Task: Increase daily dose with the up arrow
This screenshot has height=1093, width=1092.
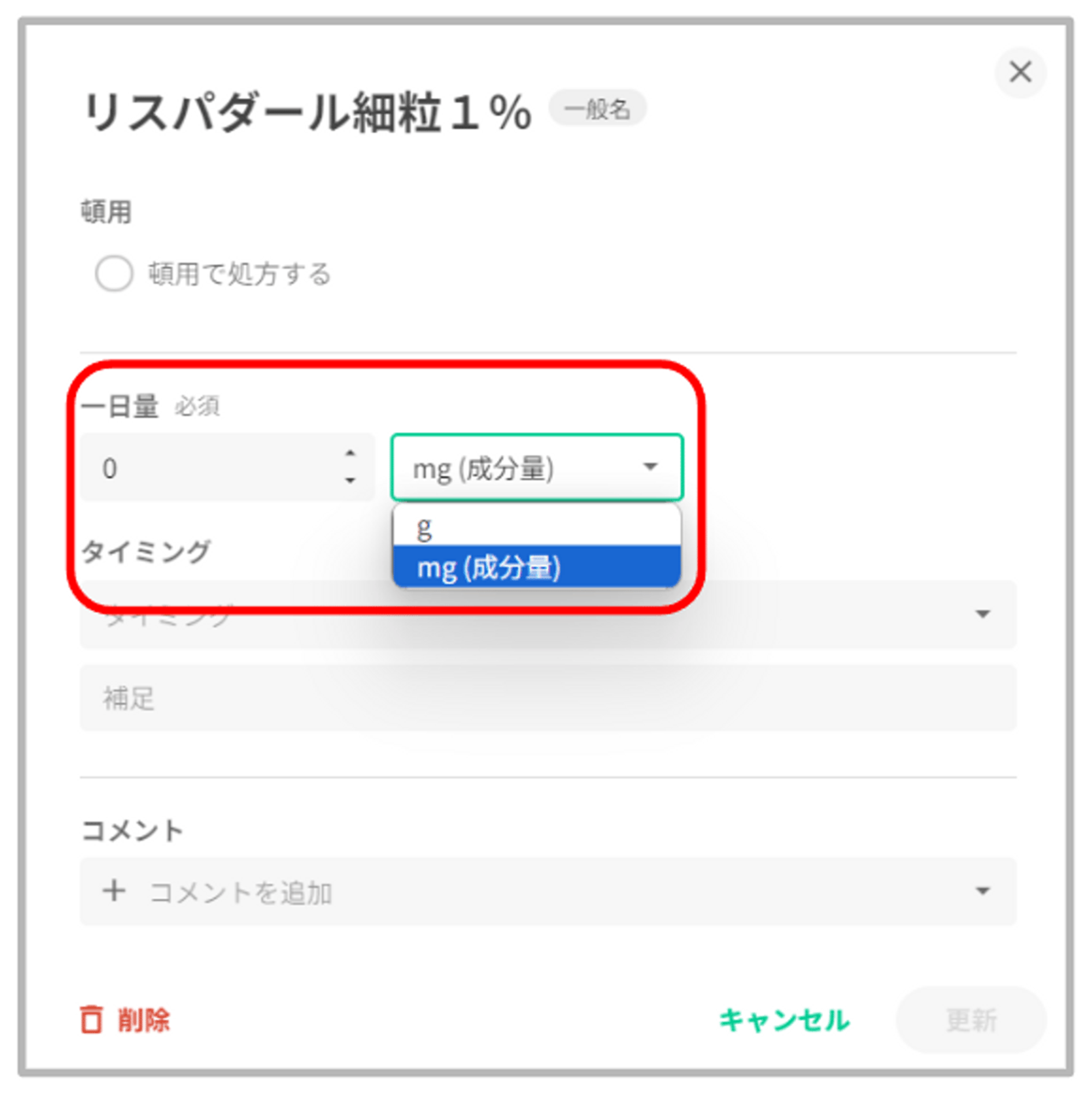Action: coord(350,453)
